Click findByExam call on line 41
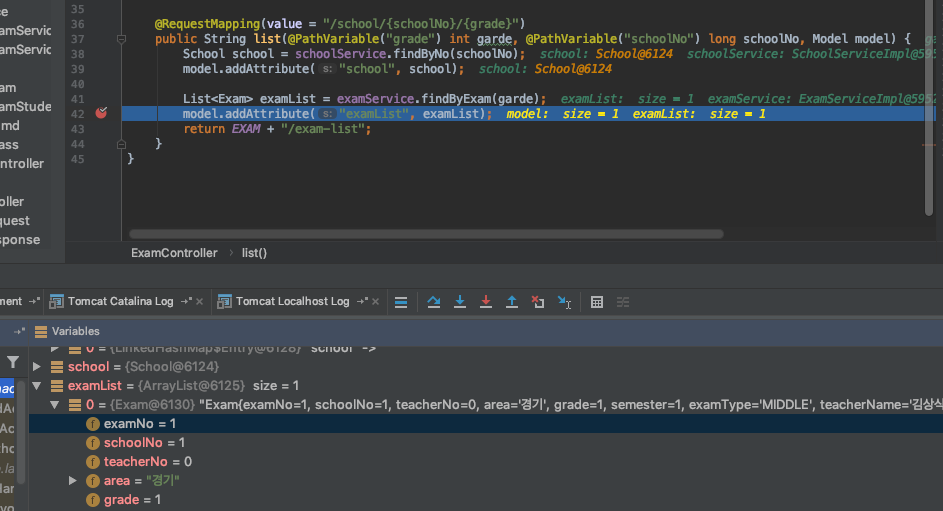This screenshot has height=511, width=943. (x=456, y=99)
